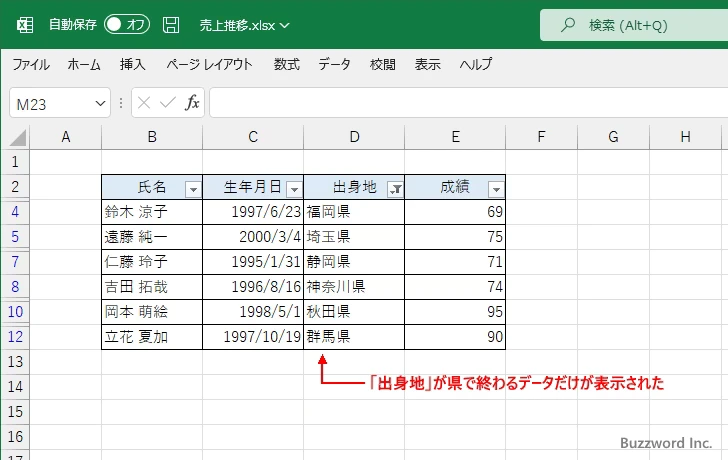This screenshot has height=460, width=728.
Task: Select row 4 header
Action: click(x=15, y=212)
